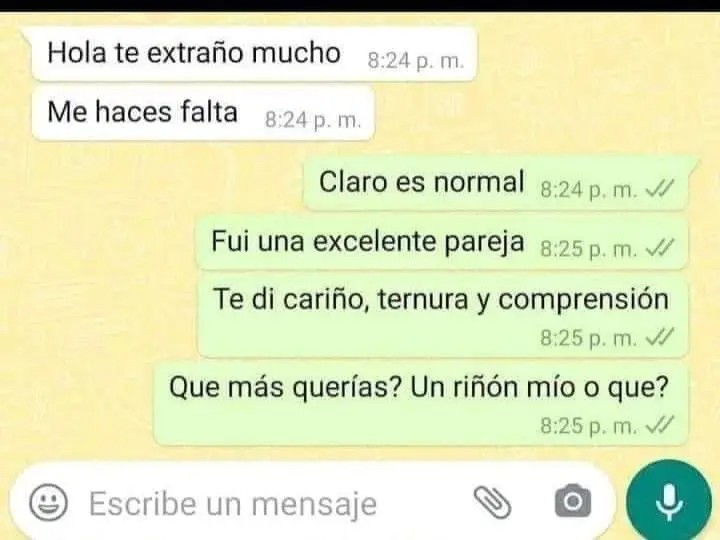The image size is (720, 540).
Task: Click read checkmarks on 'Claro es normal'
Action: pyautogui.click(x=659, y=188)
